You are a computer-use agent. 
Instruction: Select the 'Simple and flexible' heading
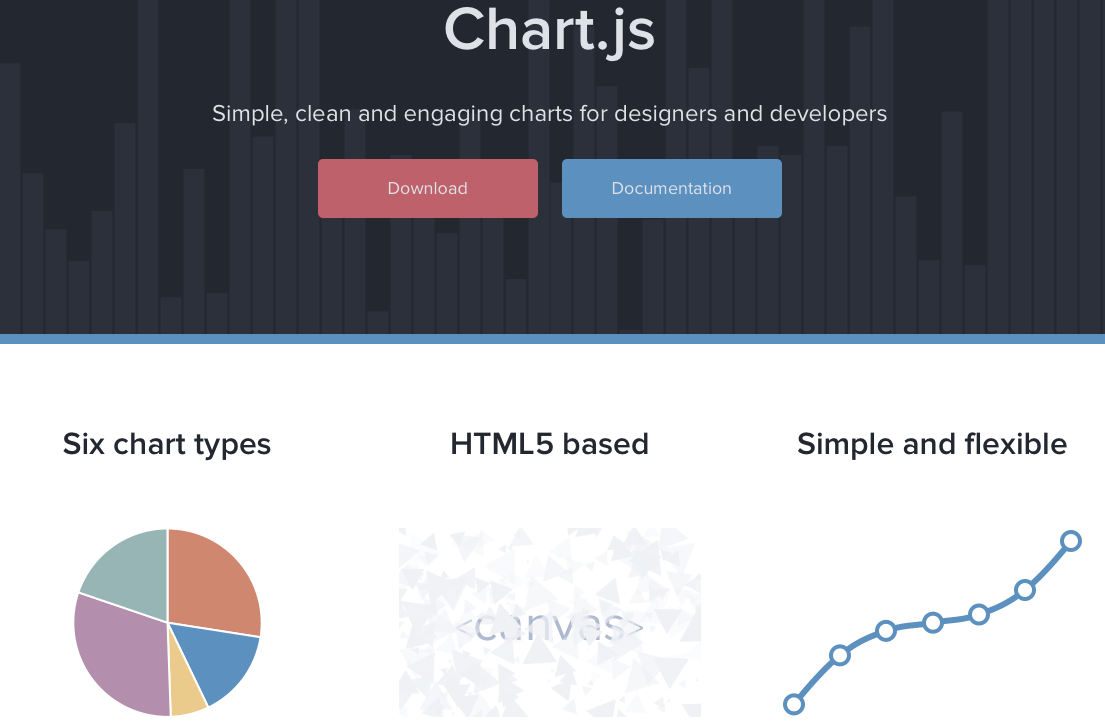coord(931,444)
